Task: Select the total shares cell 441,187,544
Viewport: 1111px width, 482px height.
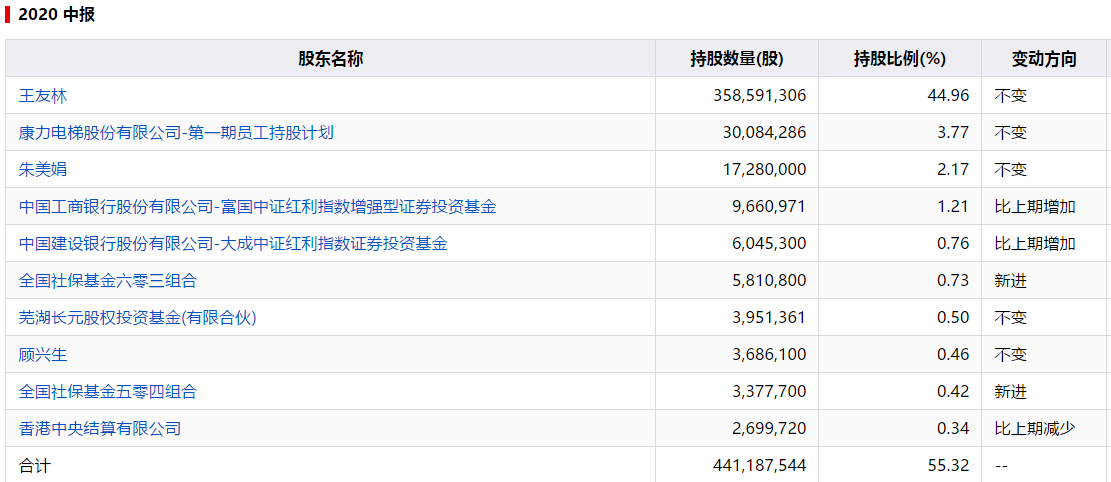Action: point(760,466)
